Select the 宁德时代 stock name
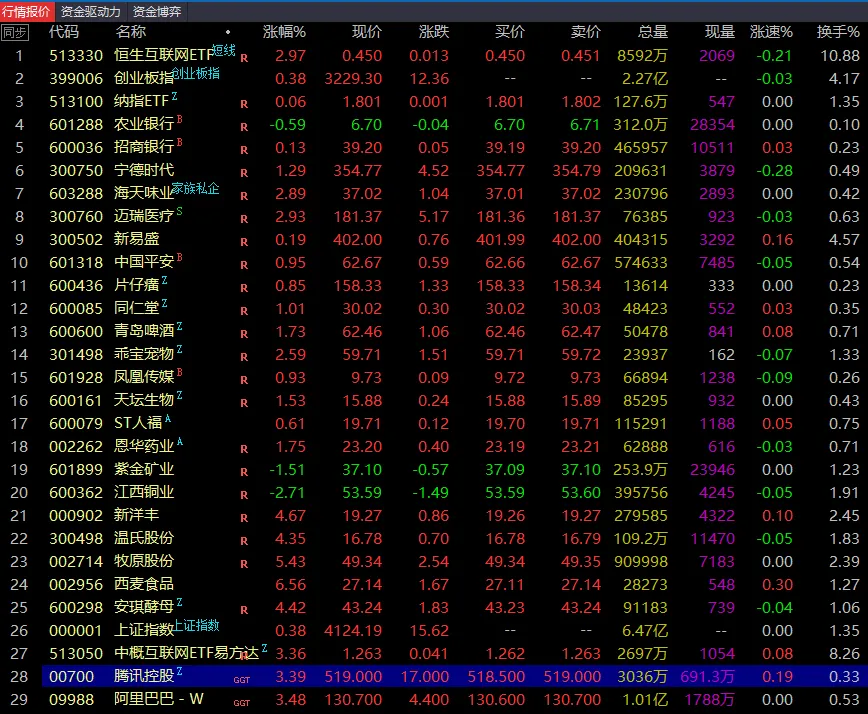Image resolution: width=868 pixels, height=714 pixels. [x=144, y=170]
